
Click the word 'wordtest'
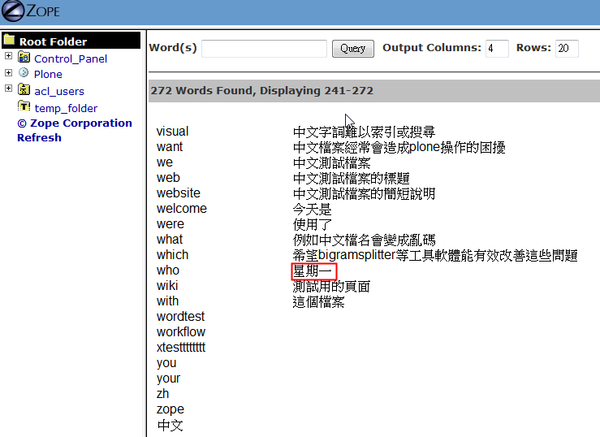[x=180, y=316]
